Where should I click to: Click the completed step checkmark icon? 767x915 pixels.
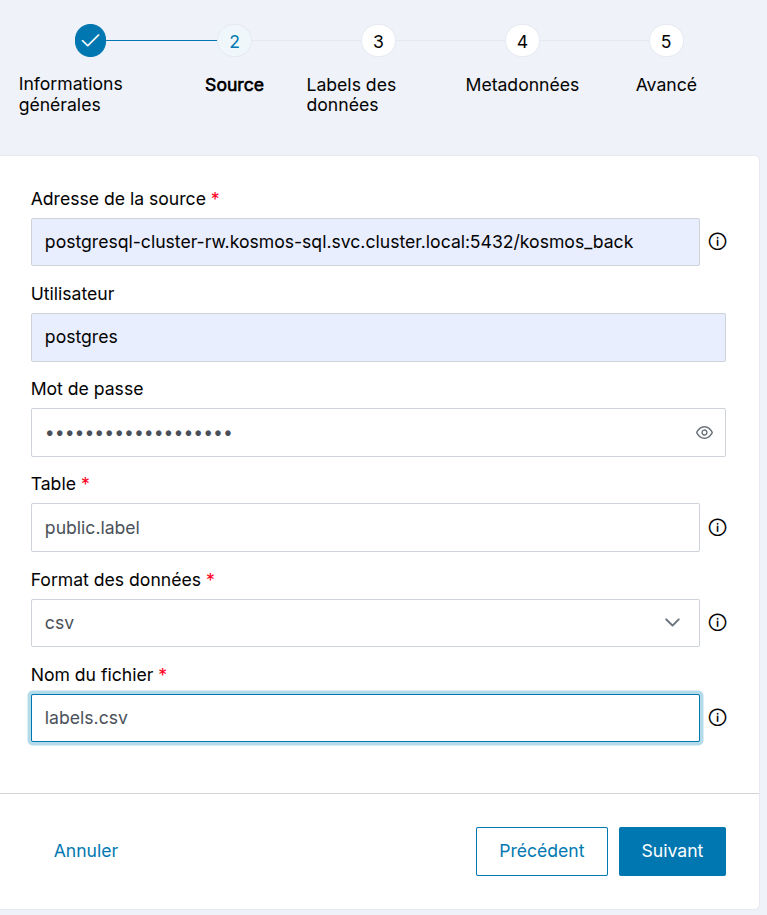[x=90, y=41]
